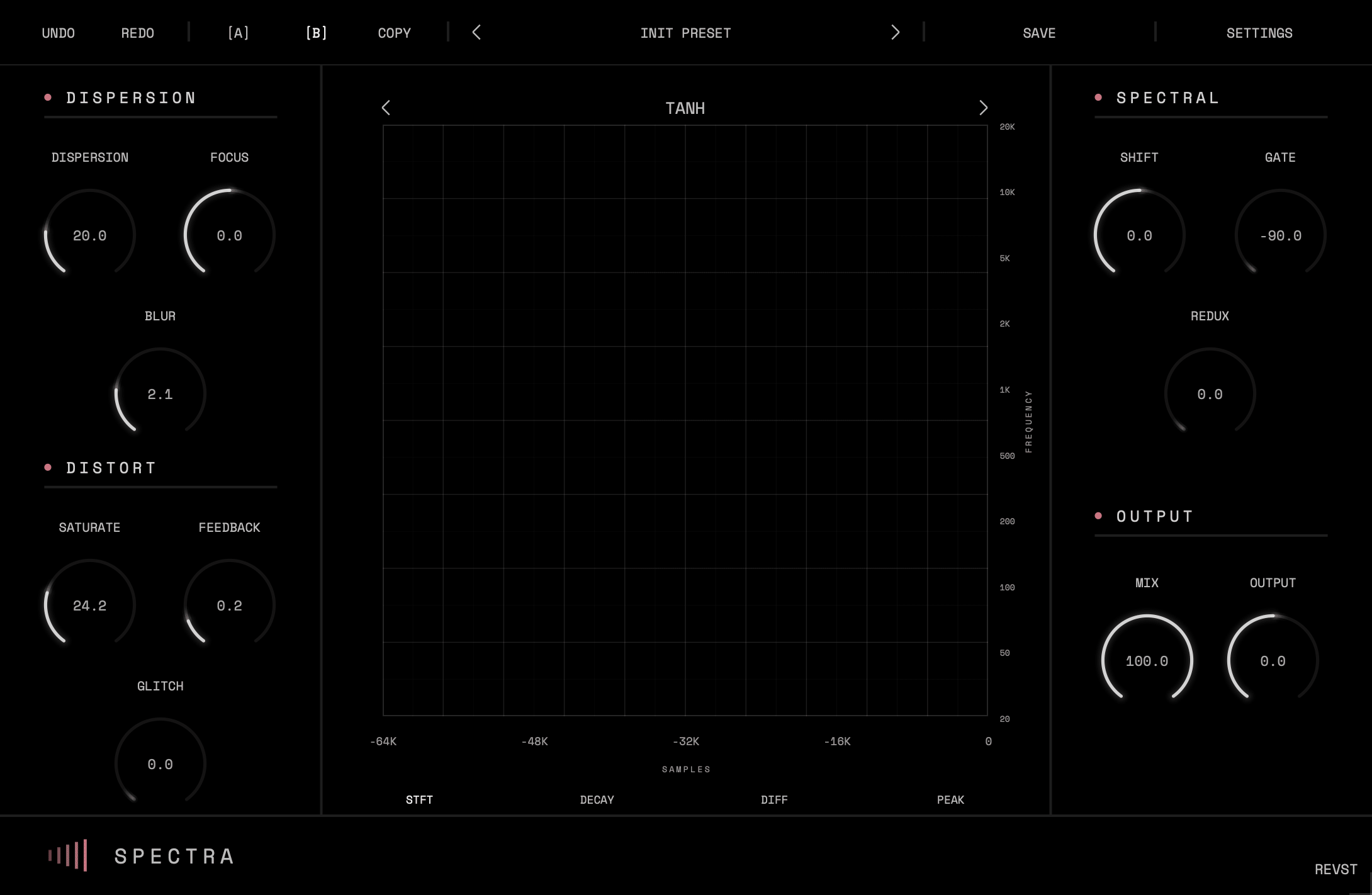Switch to the STFT view tab
Image resolution: width=1372 pixels, height=895 pixels.
(419, 799)
